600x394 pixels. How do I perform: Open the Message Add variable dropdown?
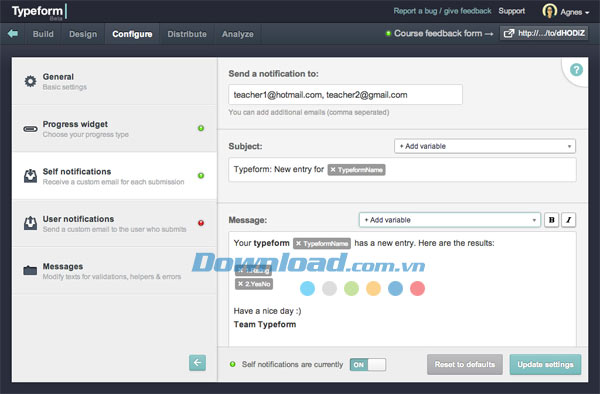pyautogui.click(x=450, y=220)
